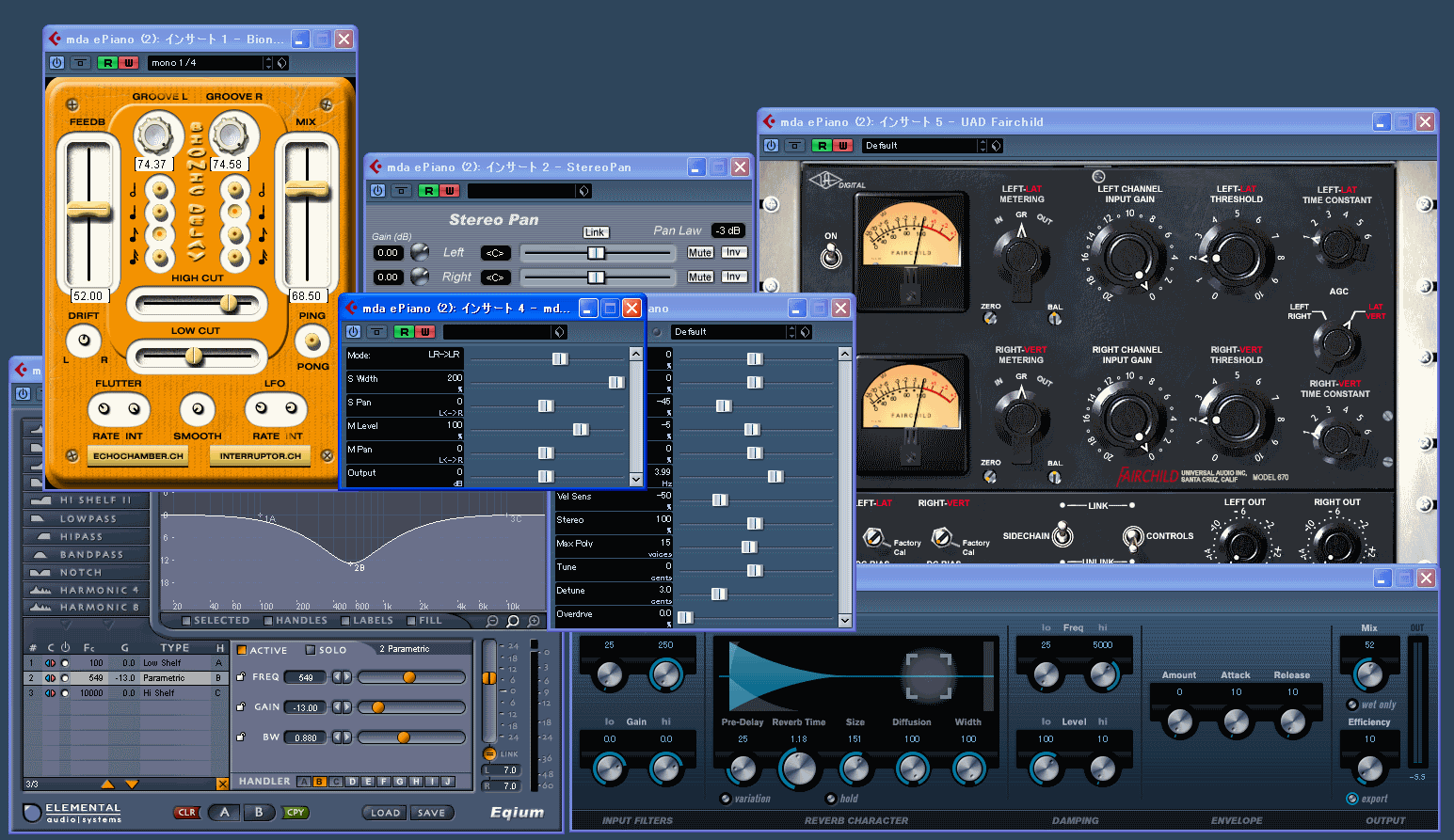The width and height of the screenshot is (1454, 840).
Task: Click scrollbar down arrow in Insert 4 window
Action: coord(636,479)
